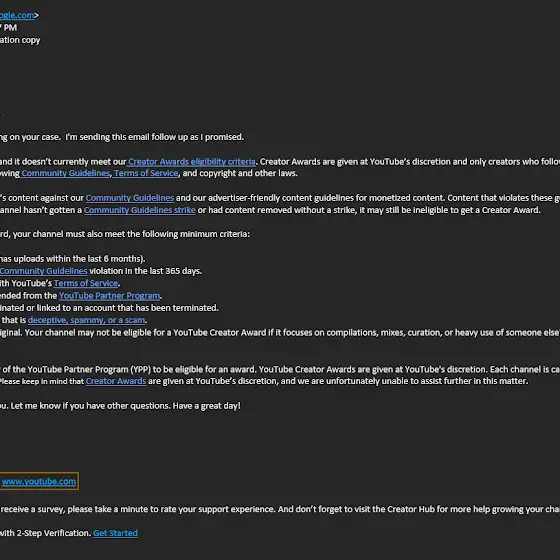Open the sender's google.com email address link
This screenshot has height=560, width=560.
(x=17, y=15)
